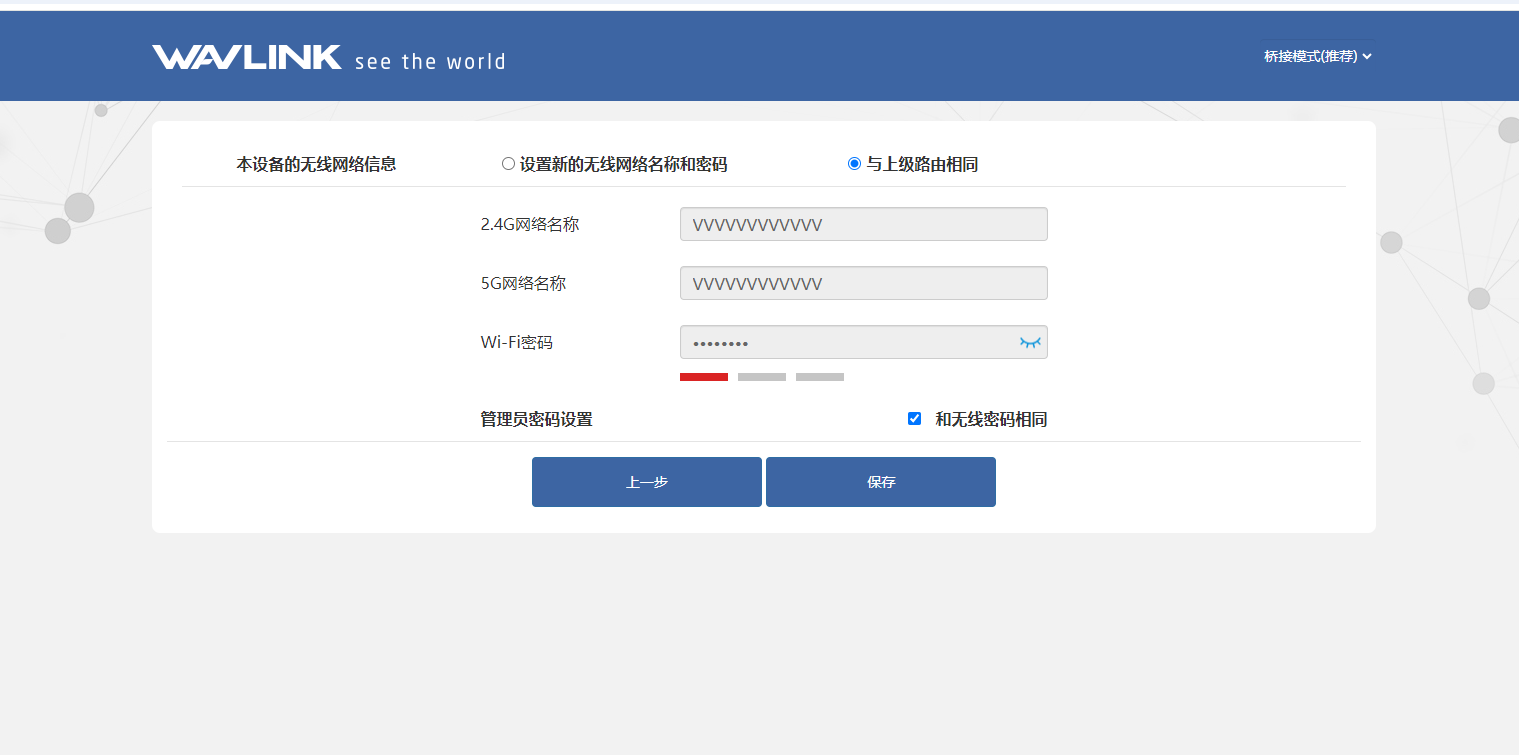Click the 本设备的无线网络信息 heading
The height and width of the screenshot is (755, 1519).
coord(316,164)
